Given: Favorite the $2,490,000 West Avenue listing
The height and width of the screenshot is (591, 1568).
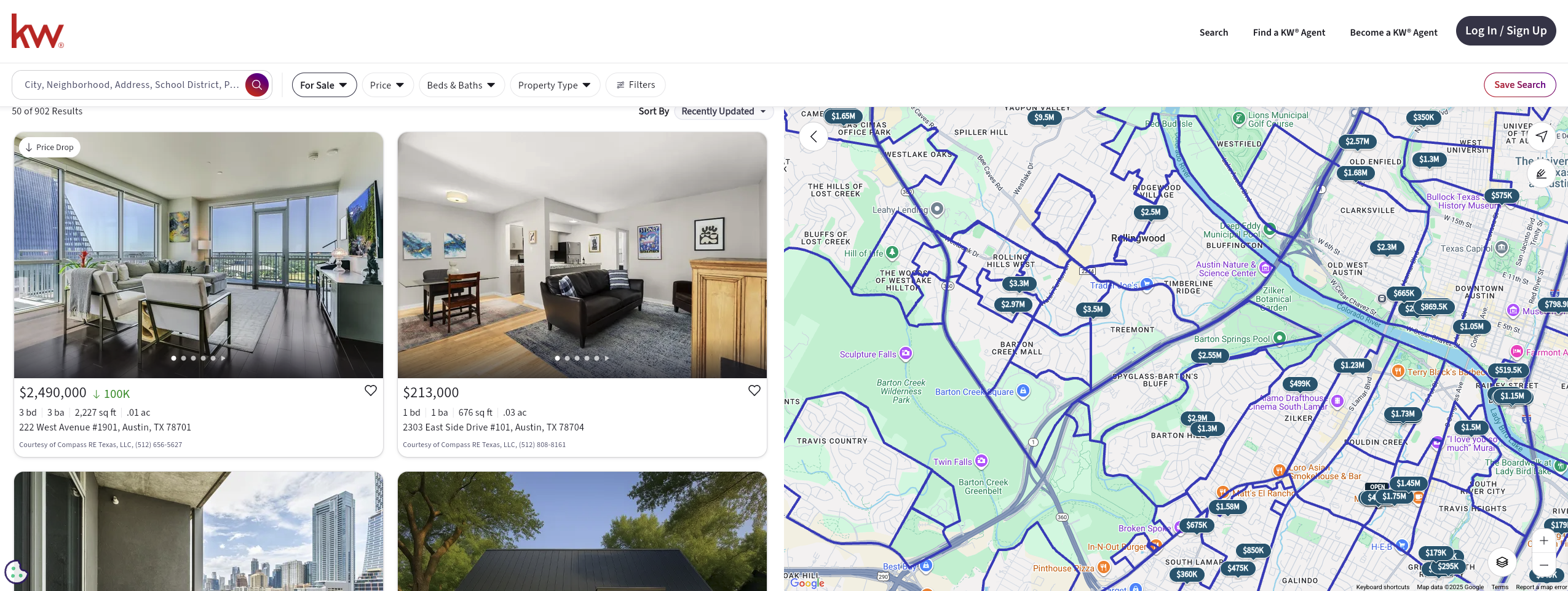Looking at the screenshot, I should coord(370,391).
